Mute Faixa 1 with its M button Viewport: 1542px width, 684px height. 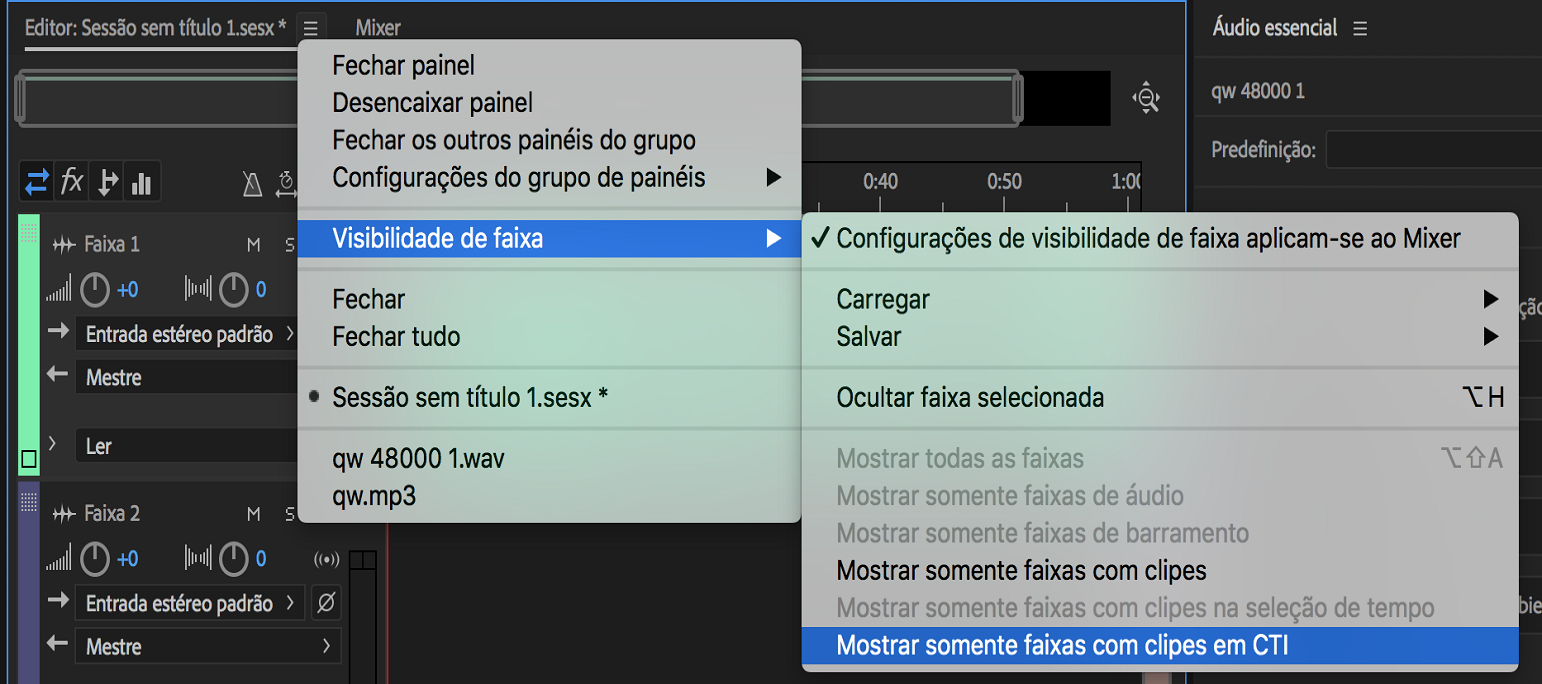click(x=254, y=245)
